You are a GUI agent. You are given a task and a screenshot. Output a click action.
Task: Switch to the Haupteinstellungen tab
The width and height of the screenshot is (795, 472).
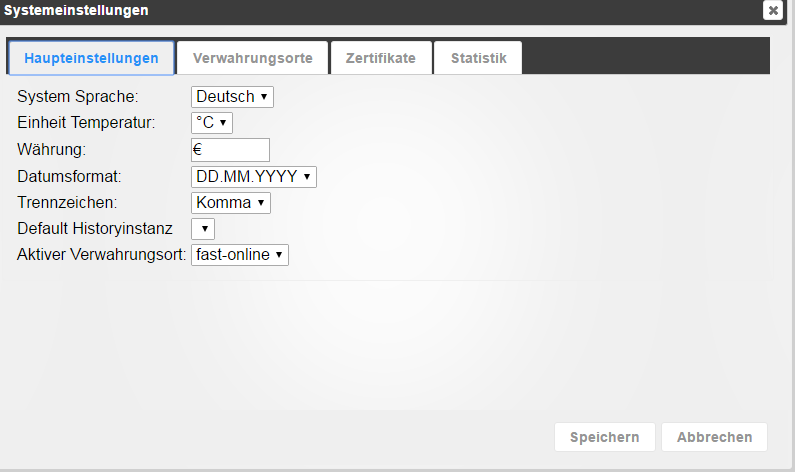point(91,58)
